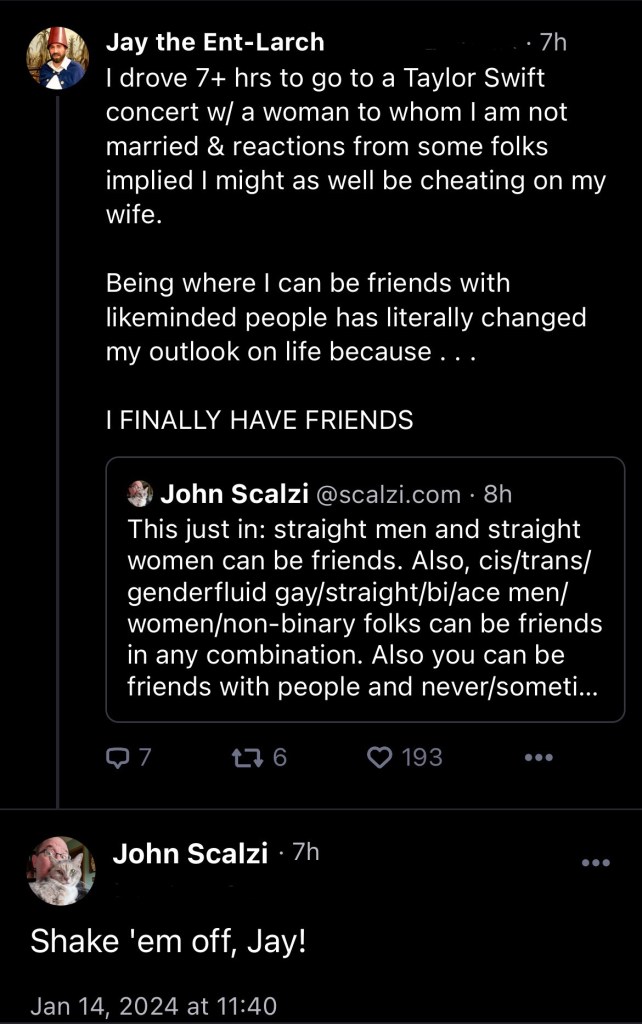The height and width of the screenshot is (1024, 642).
Task: Click the 8h timestamp in the quoted post
Action: 497,494
